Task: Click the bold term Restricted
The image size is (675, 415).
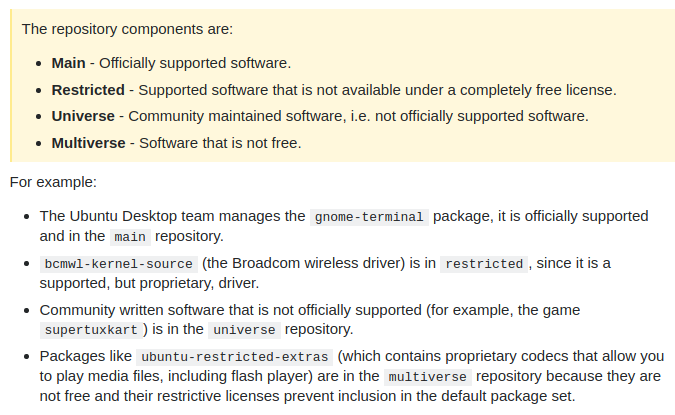Action: point(88,90)
